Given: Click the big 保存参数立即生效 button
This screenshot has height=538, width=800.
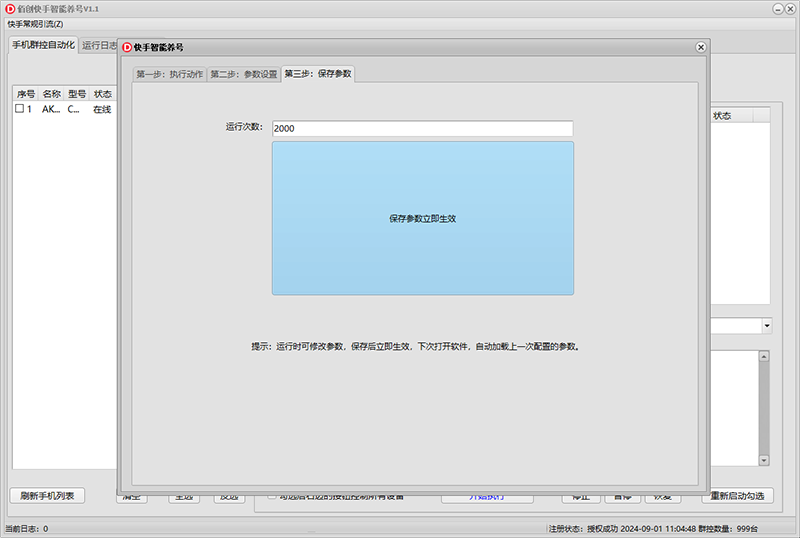Looking at the screenshot, I should [x=422, y=218].
